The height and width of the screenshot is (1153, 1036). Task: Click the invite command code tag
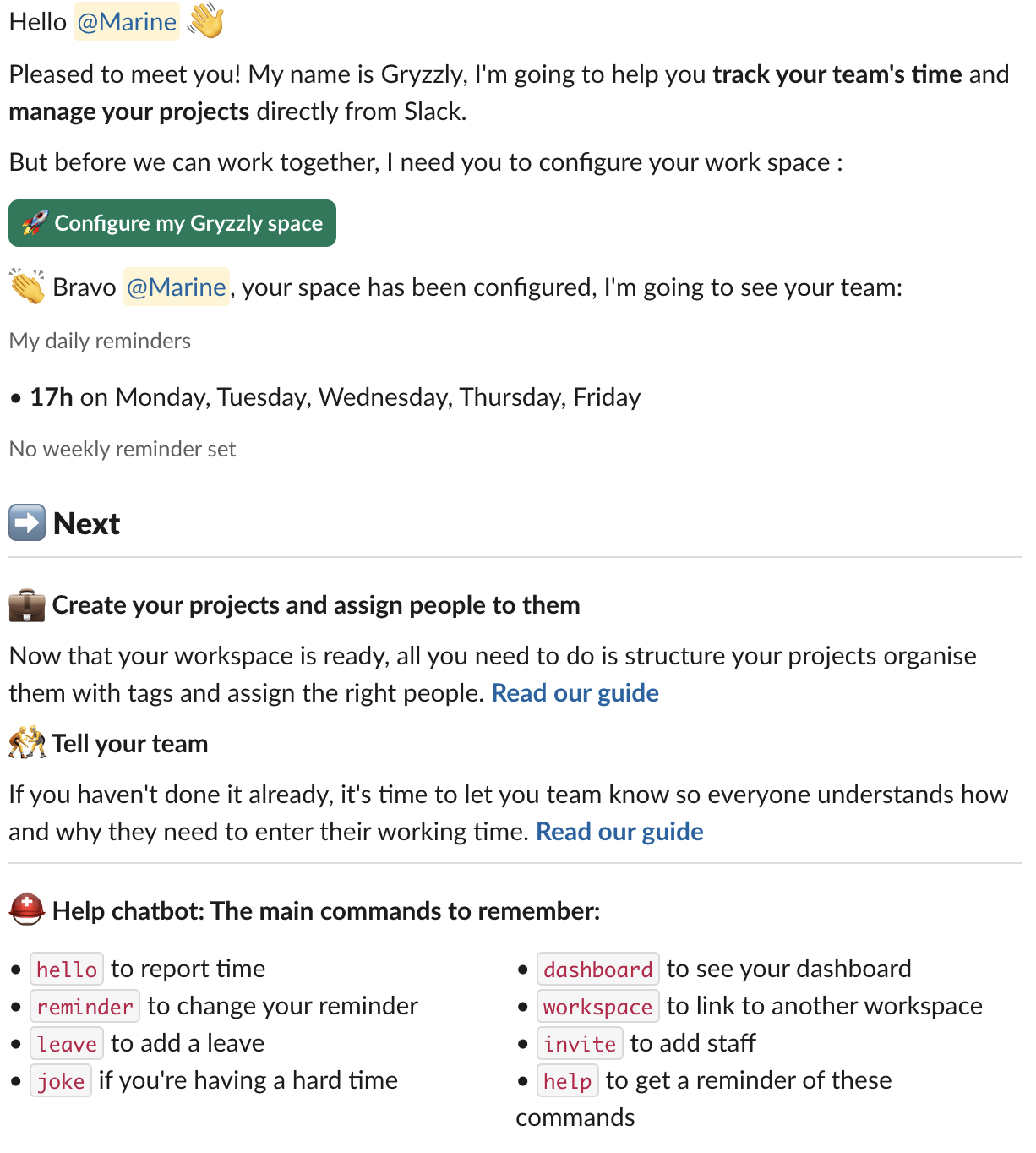tap(580, 1043)
